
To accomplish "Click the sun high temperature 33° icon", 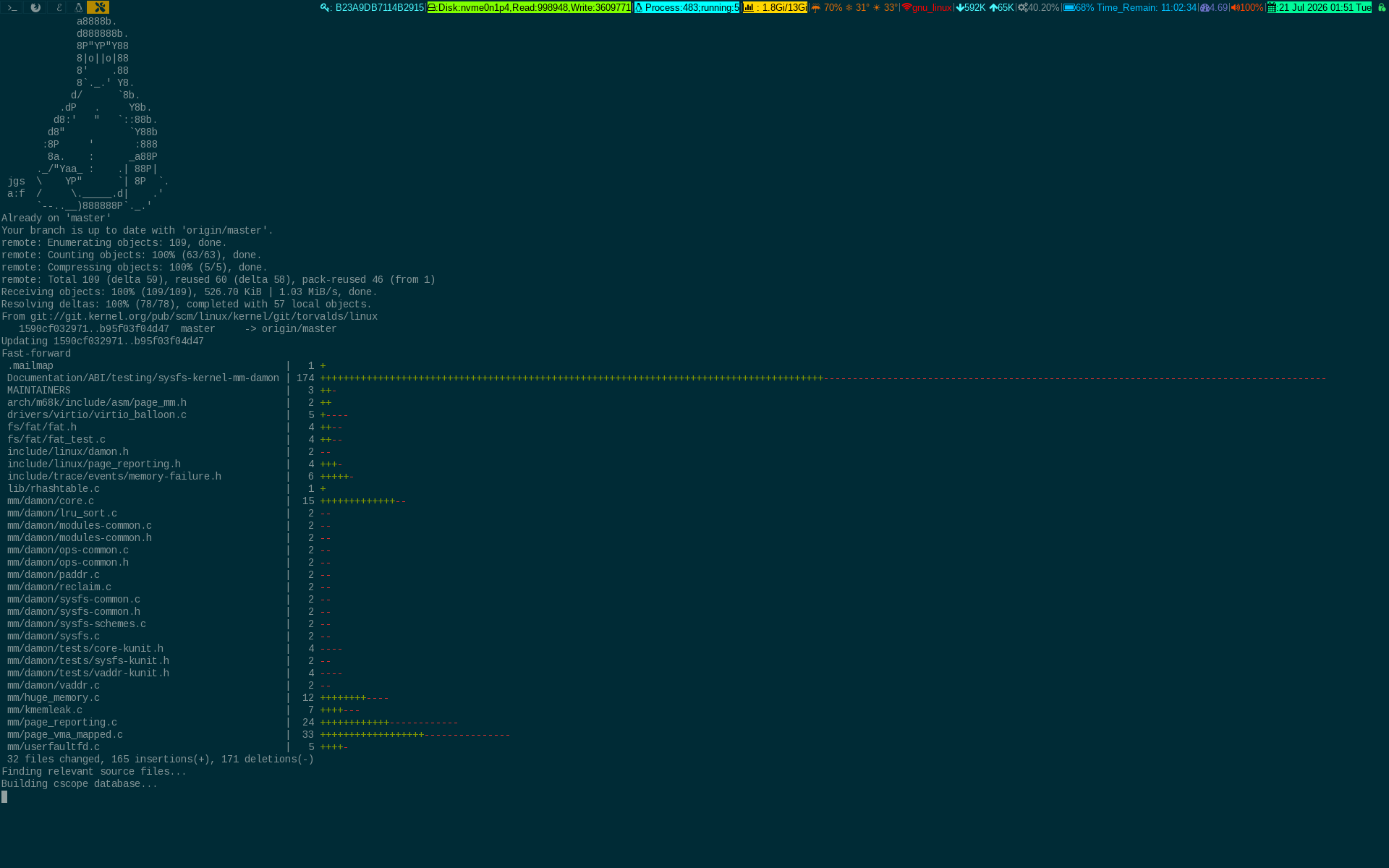I will 877,7.
